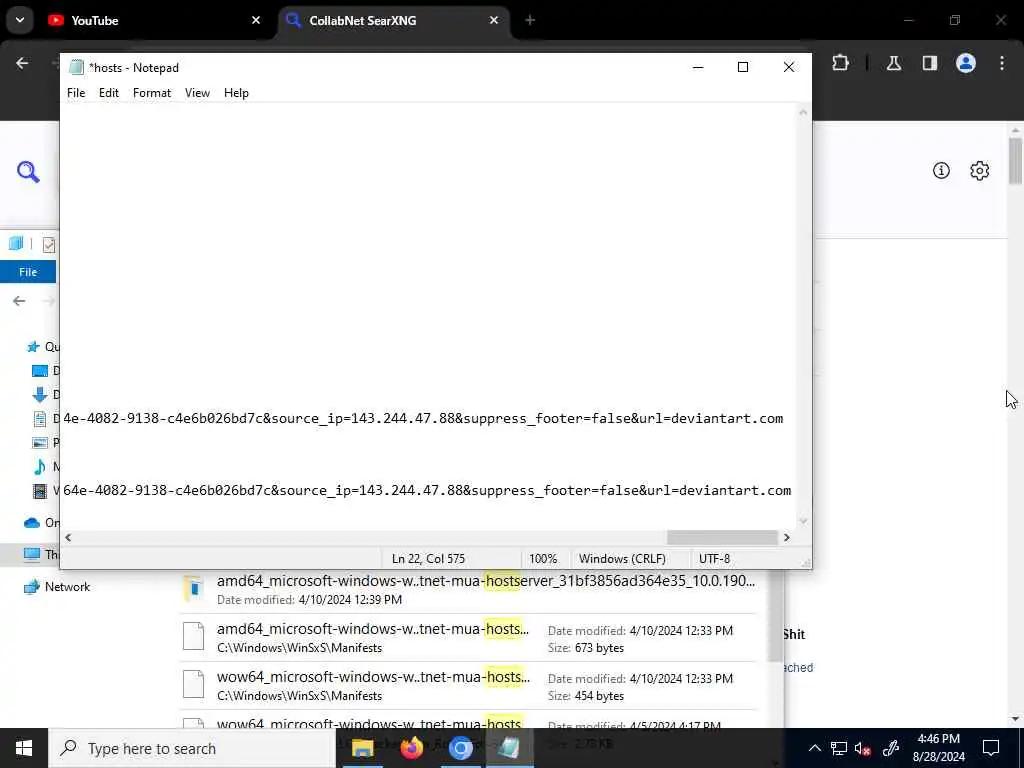Open browser tab search dropdown
1024x768 pixels.
tap(20, 20)
